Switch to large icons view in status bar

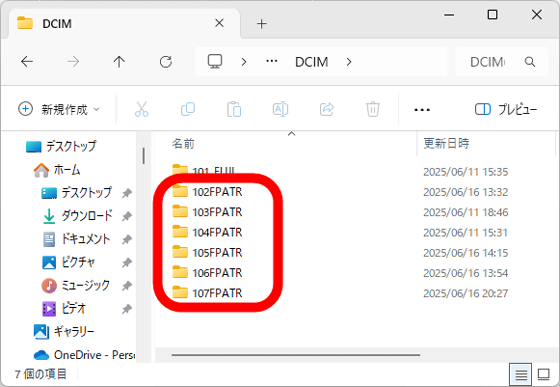click(544, 375)
